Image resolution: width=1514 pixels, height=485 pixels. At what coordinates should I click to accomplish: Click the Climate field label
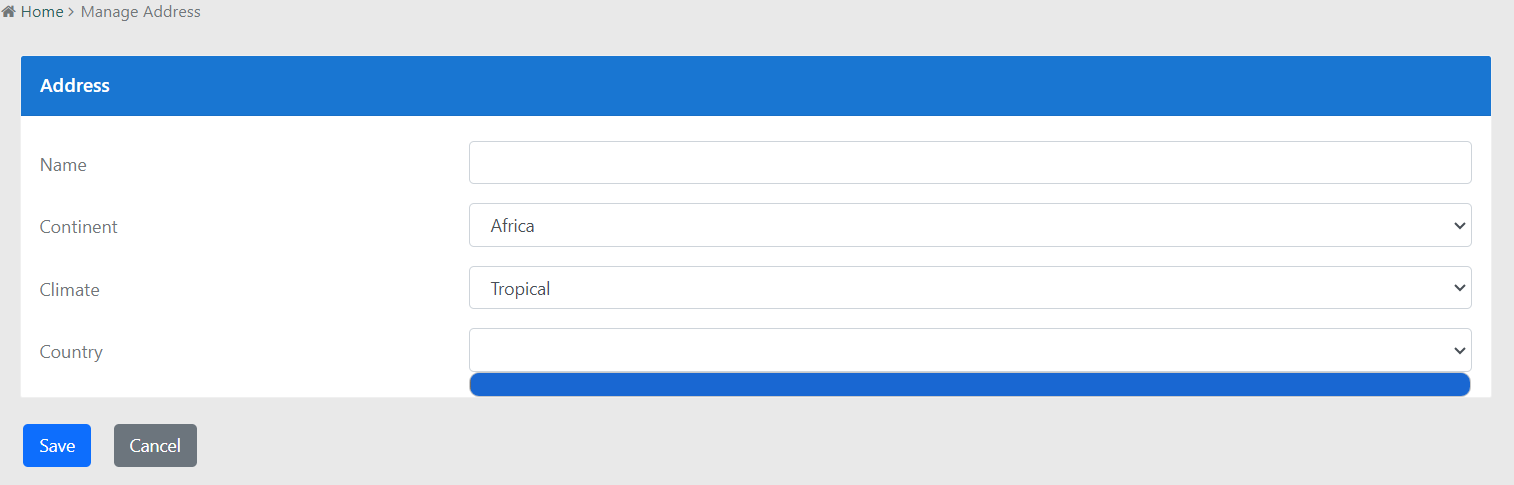69,290
